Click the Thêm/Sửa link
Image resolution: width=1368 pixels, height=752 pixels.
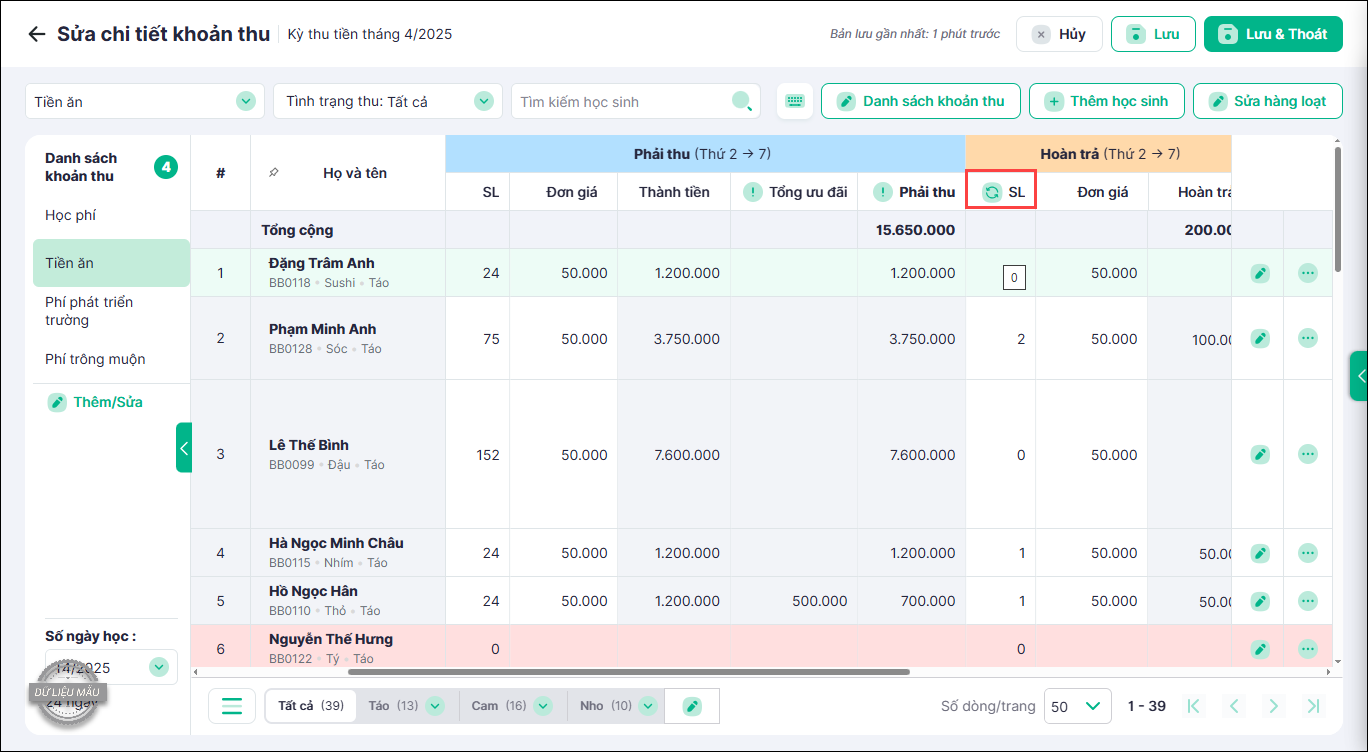tap(96, 402)
